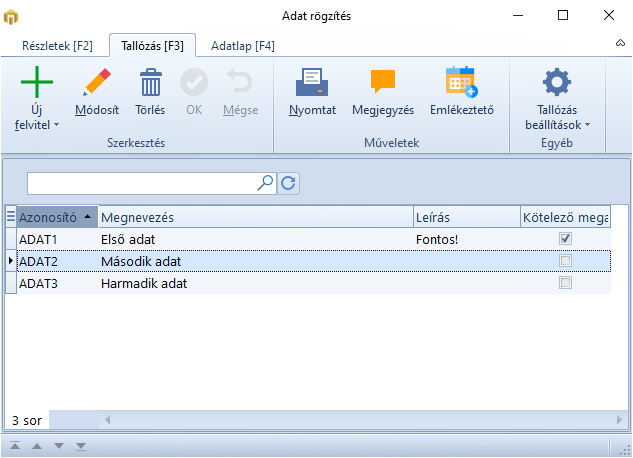633x458 pixels.
Task: Click the Megnevezés column header
Action: click(254, 217)
